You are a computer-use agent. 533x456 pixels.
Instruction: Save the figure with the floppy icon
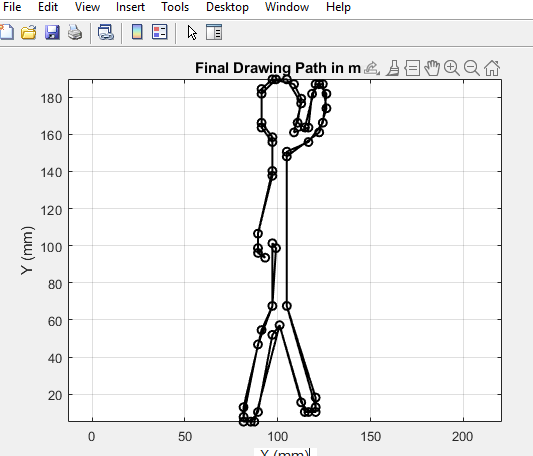(x=52, y=33)
